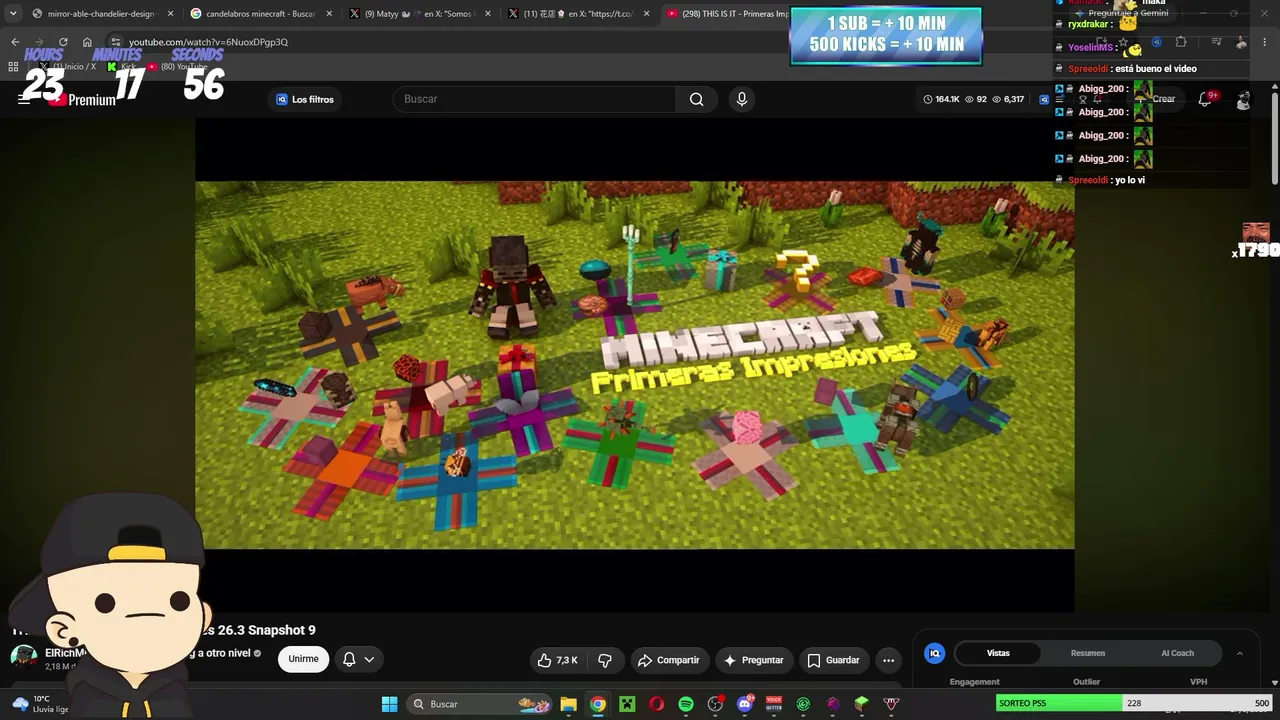1280x720 pixels.
Task: Bookmark this page with the star
Action: click(1122, 42)
